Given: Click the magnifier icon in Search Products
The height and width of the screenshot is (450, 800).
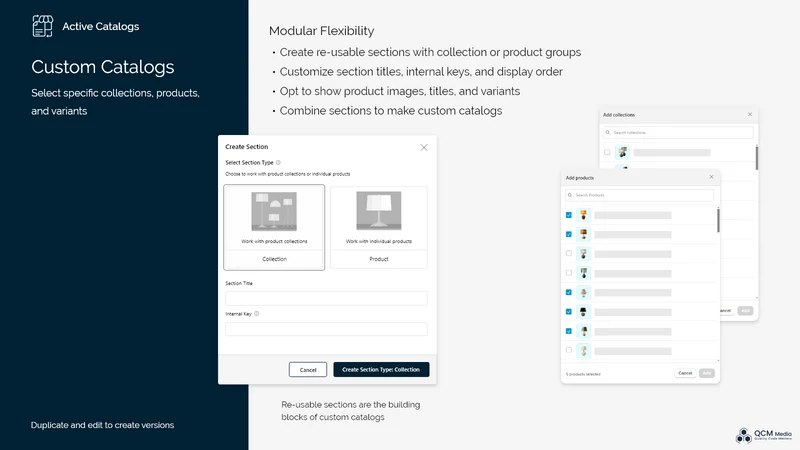Looking at the screenshot, I should pyautogui.click(x=570, y=195).
